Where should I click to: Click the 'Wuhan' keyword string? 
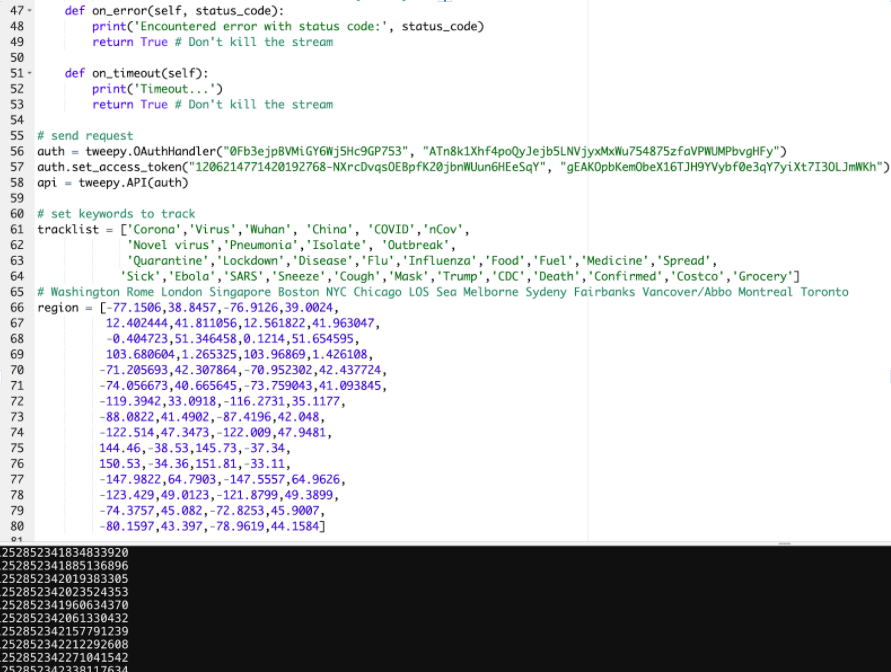click(x=272, y=229)
